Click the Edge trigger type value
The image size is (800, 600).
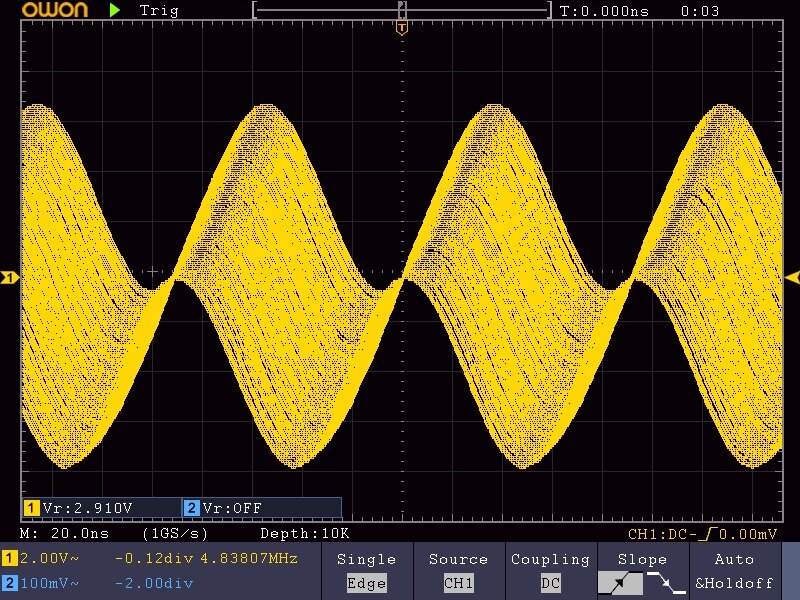(x=367, y=583)
